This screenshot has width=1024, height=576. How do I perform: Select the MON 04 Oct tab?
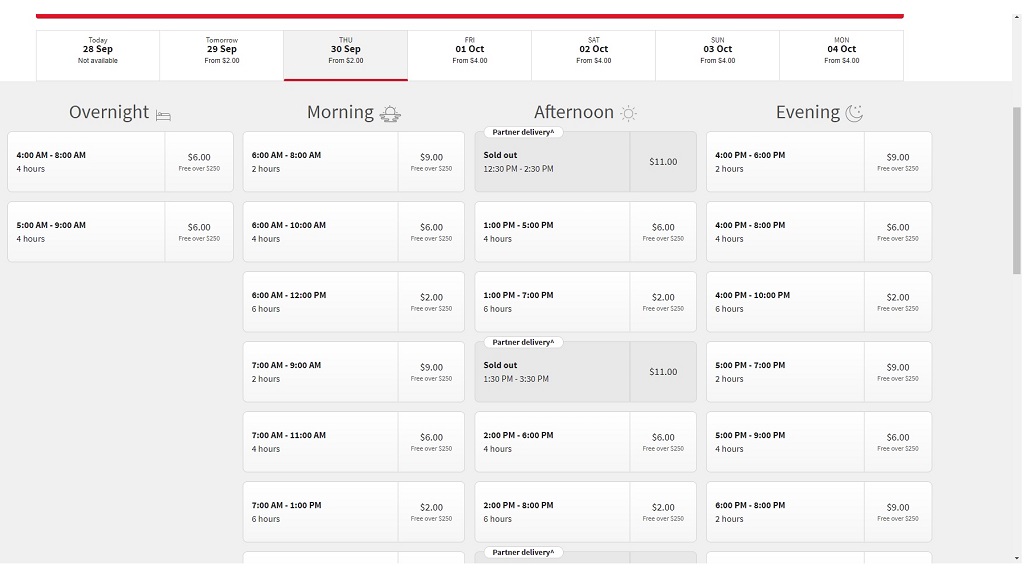[841, 55]
